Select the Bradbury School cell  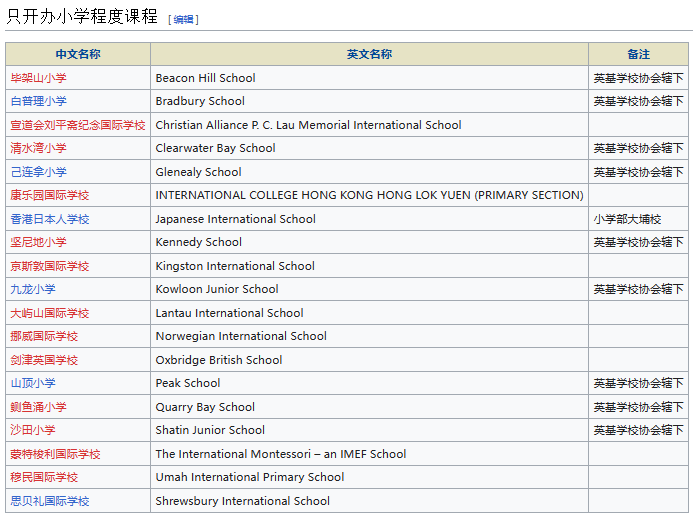pos(369,101)
